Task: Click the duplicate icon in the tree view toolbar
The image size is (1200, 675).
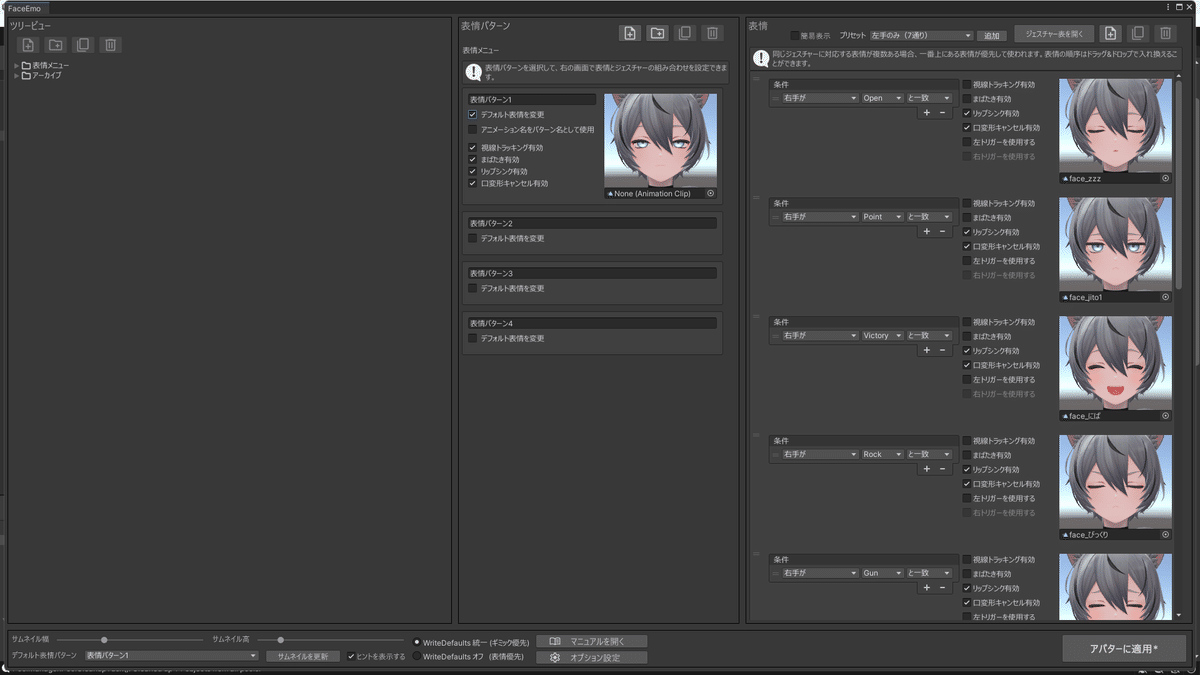Action: [83, 44]
